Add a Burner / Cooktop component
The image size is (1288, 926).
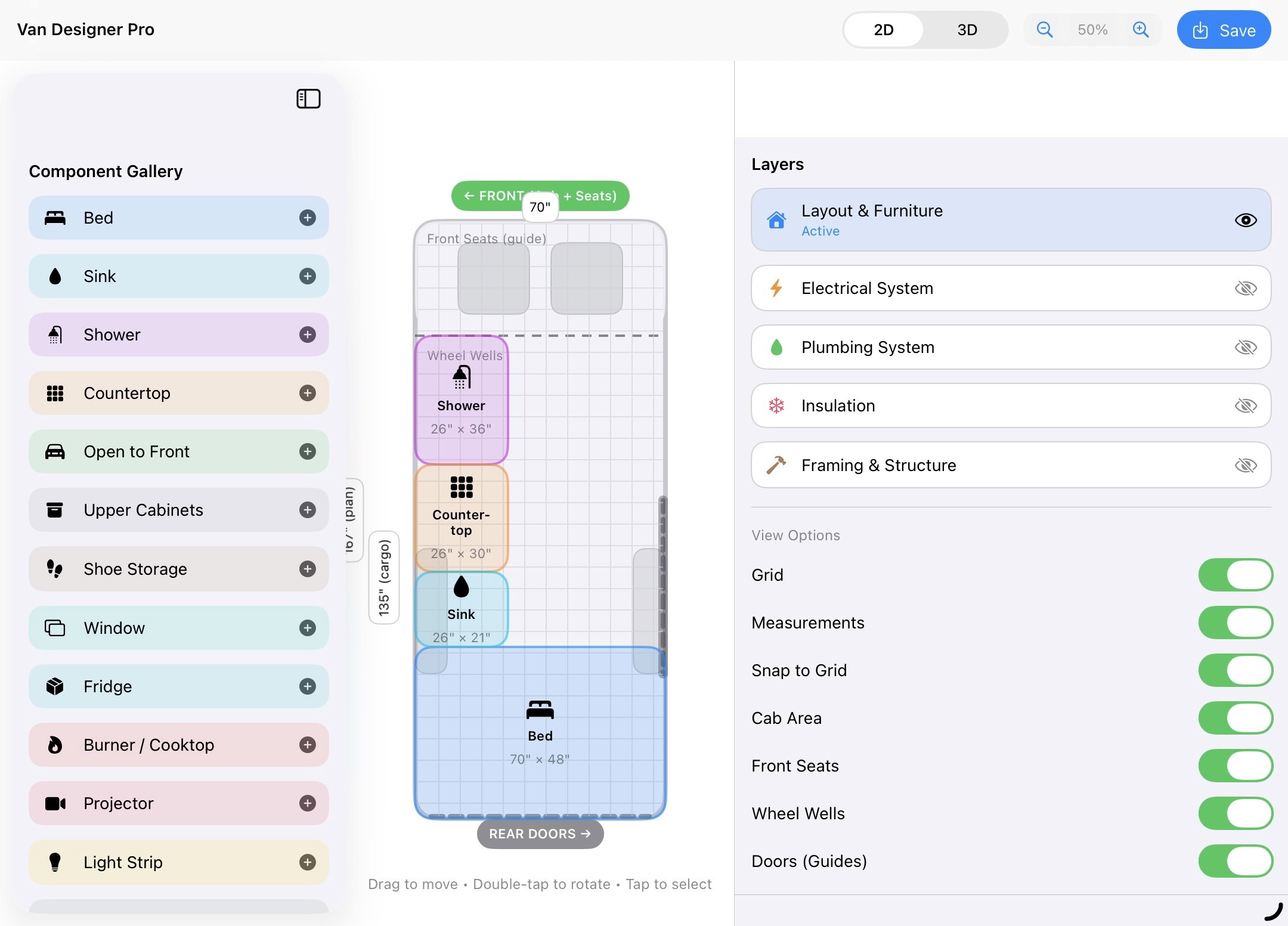(307, 745)
